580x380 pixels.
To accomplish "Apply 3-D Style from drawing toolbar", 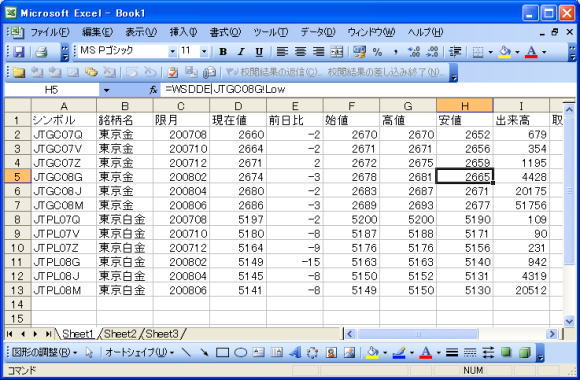I will 525,353.
